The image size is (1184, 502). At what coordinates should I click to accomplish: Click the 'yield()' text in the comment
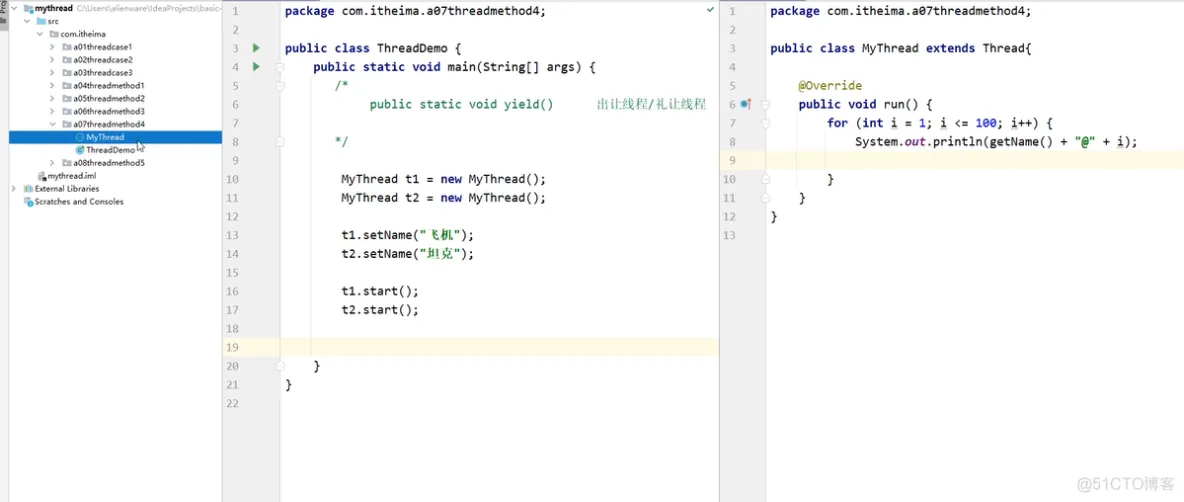(x=529, y=104)
